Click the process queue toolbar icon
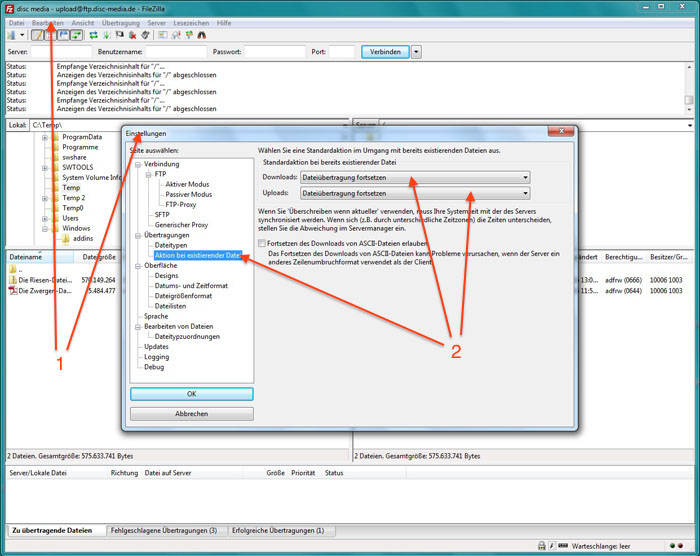This screenshot has height=556, width=700. tap(107, 35)
